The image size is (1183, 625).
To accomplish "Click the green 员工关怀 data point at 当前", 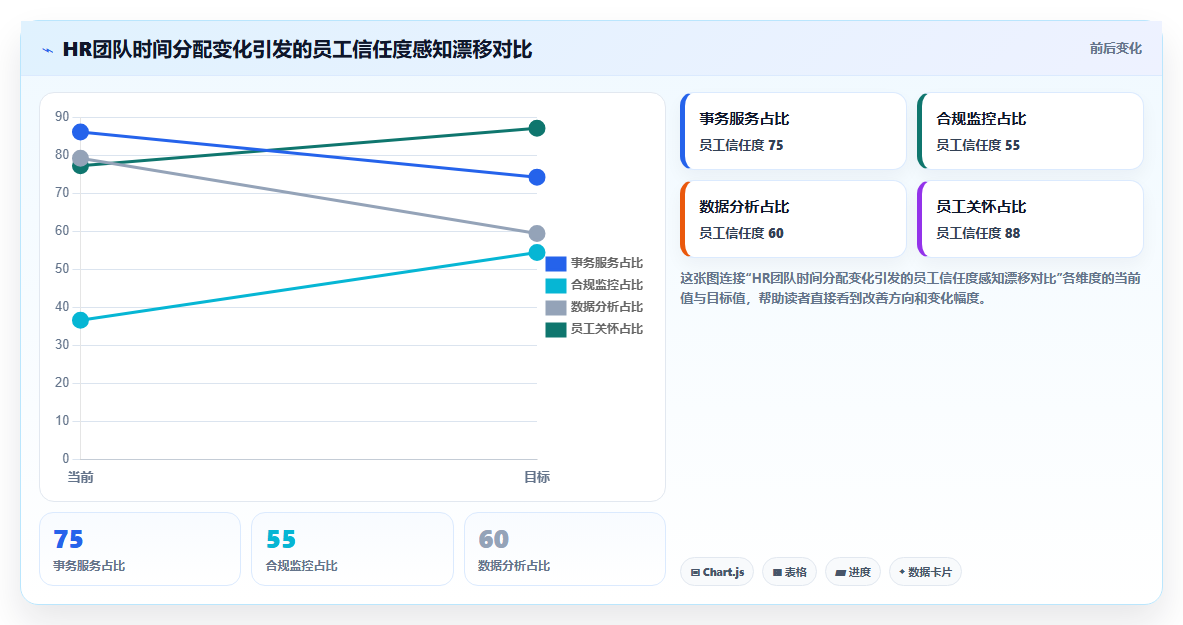I will 81,167.
